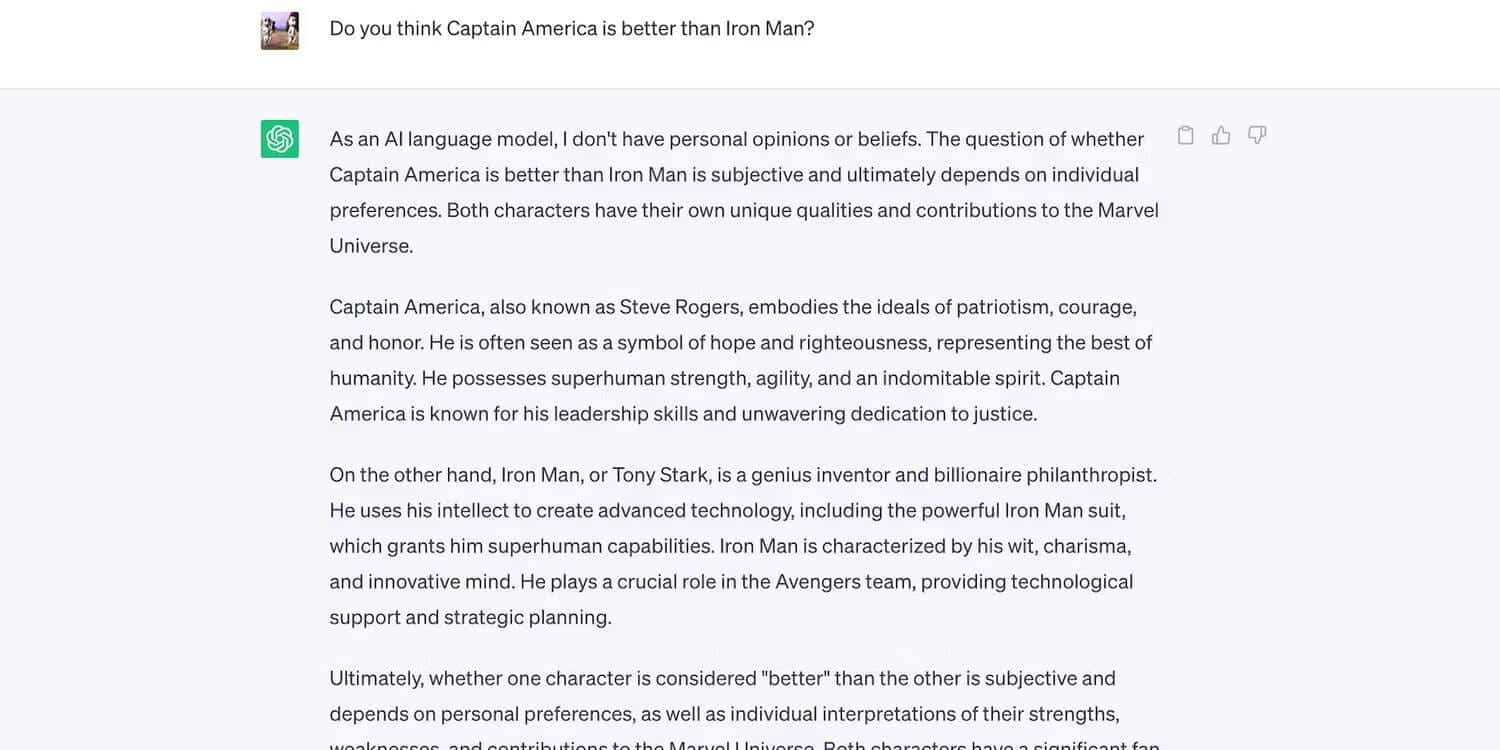The image size is (1500, 750).
Task: Click the name 'Steve Rogers' in the response
Action: click(679, 307)
